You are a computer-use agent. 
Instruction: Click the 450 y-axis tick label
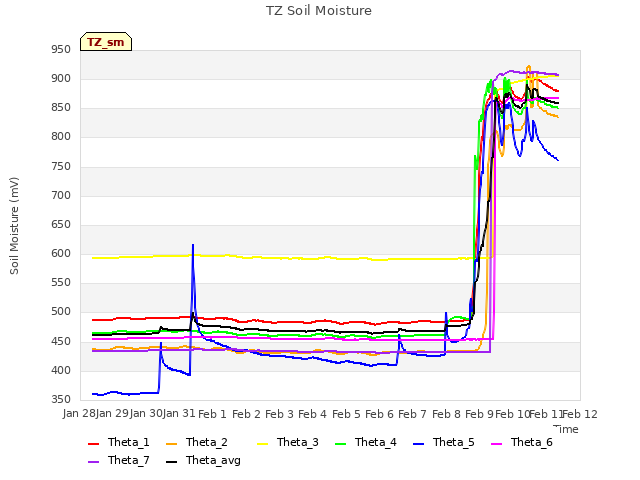(61, 341)
